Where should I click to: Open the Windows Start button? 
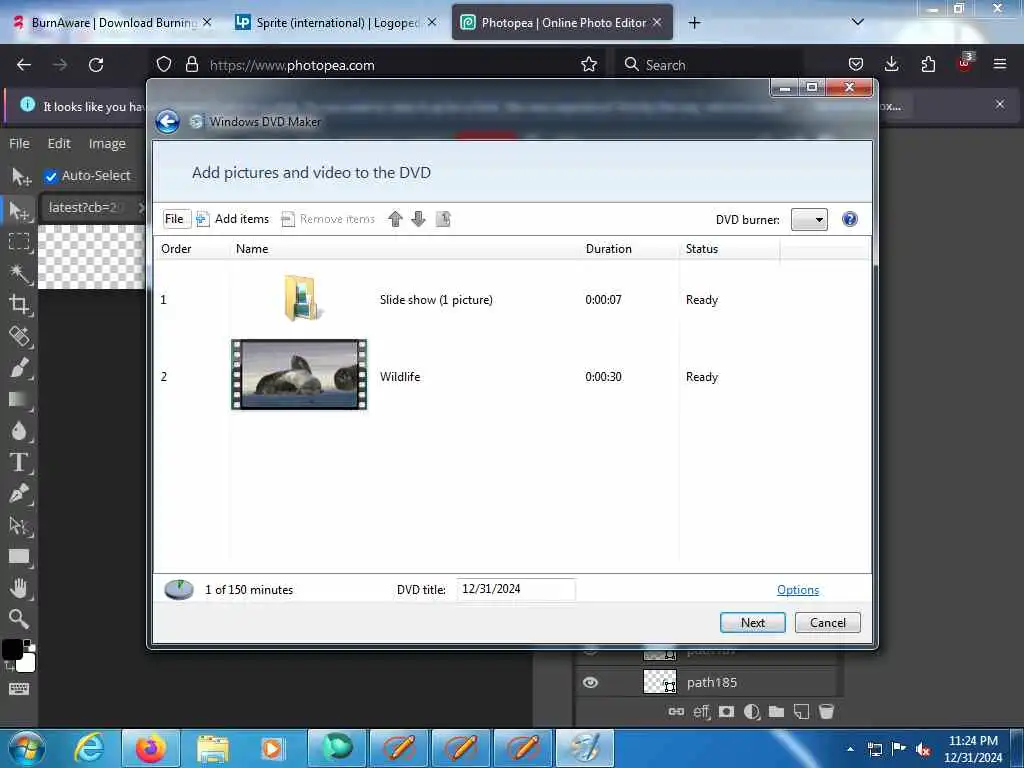(x=27, y=748)
